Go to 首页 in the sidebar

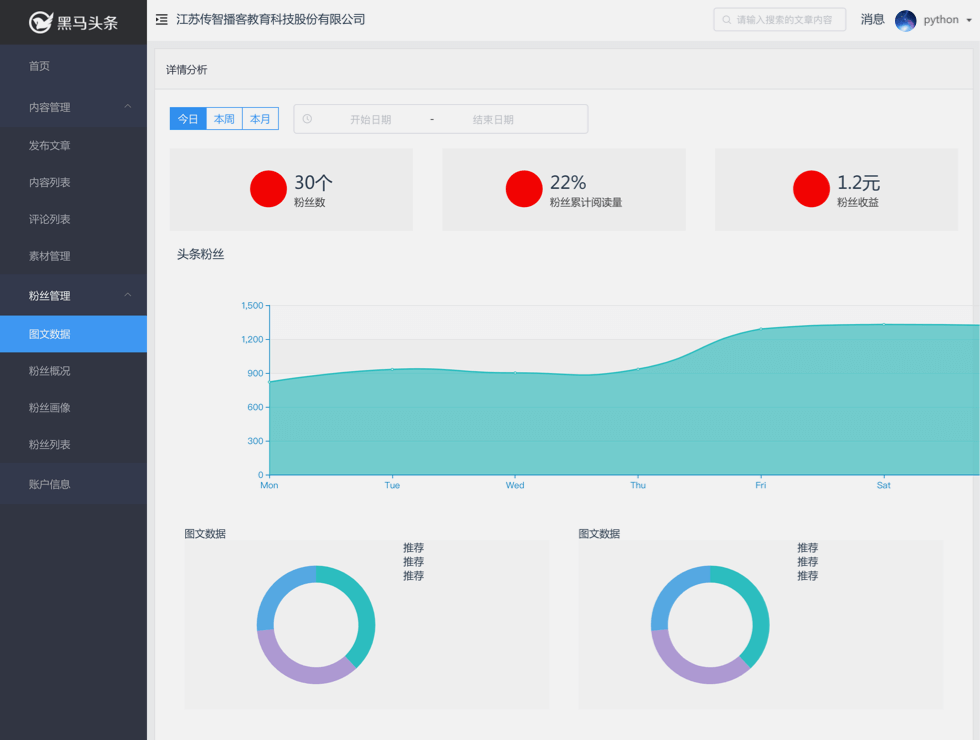click(x=40, y=66)
